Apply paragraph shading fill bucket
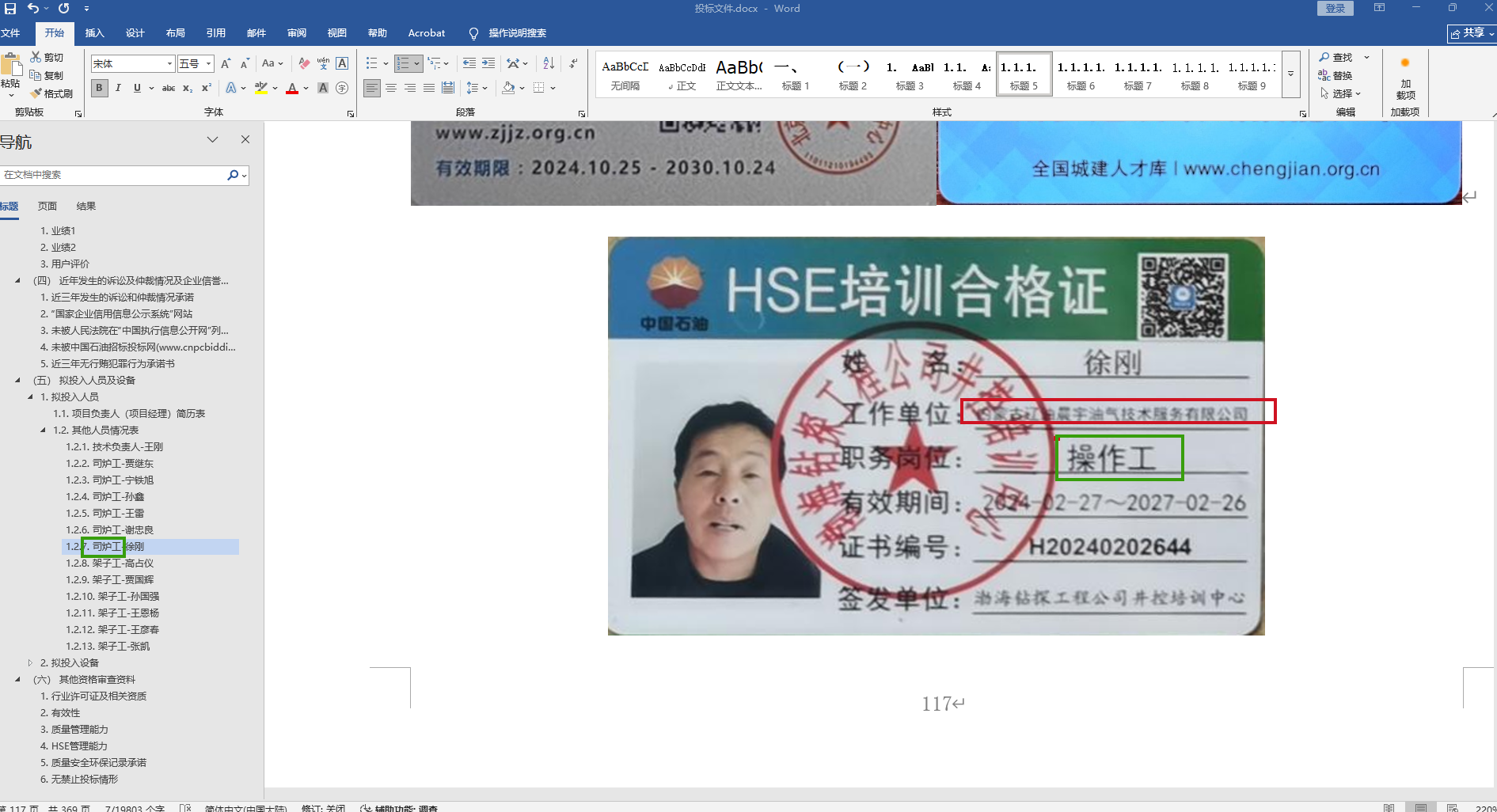This screenshot has width=1497, height=812. pos(508,88)
